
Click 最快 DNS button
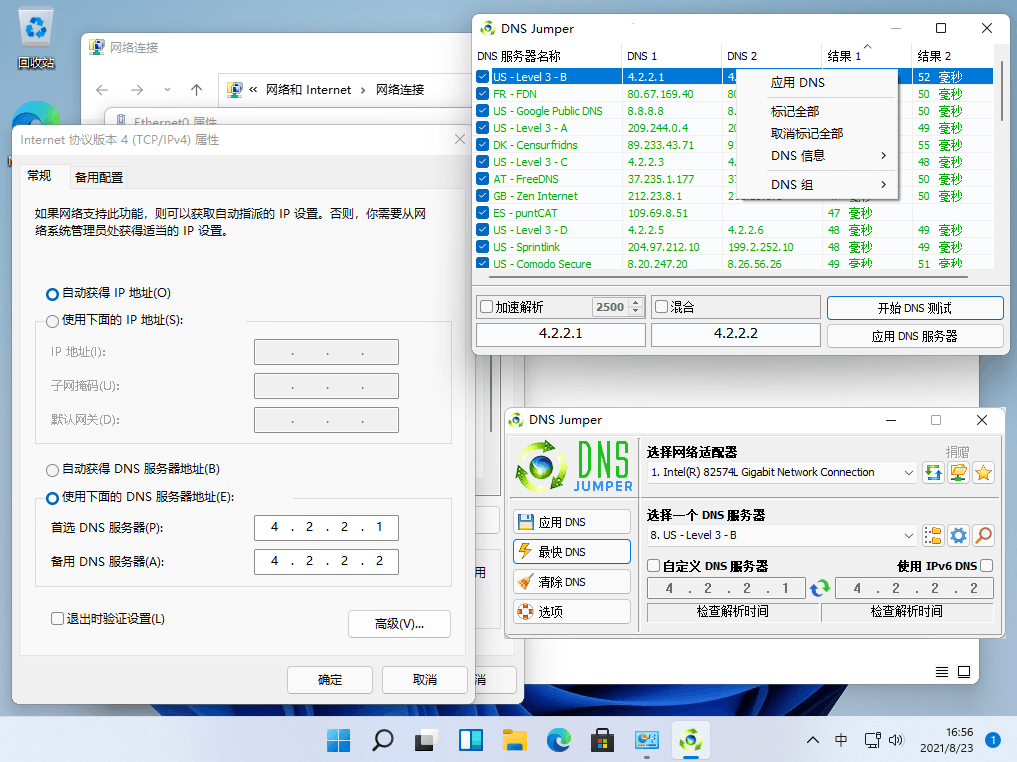pyautogui.click(x=571, y=552)
